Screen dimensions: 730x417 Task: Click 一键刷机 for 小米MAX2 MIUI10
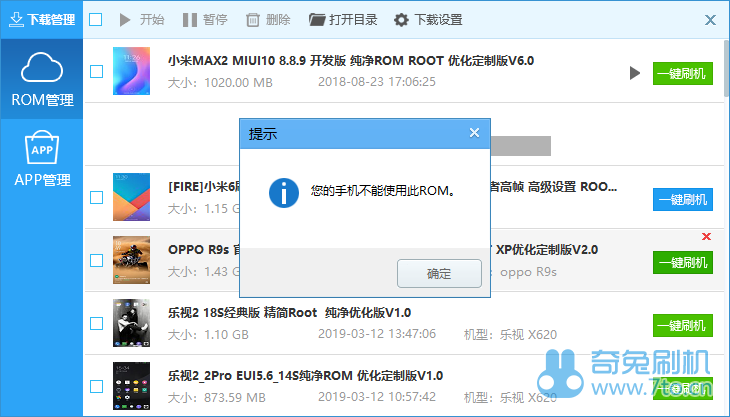pyautogui.click(x=683, y=74)
